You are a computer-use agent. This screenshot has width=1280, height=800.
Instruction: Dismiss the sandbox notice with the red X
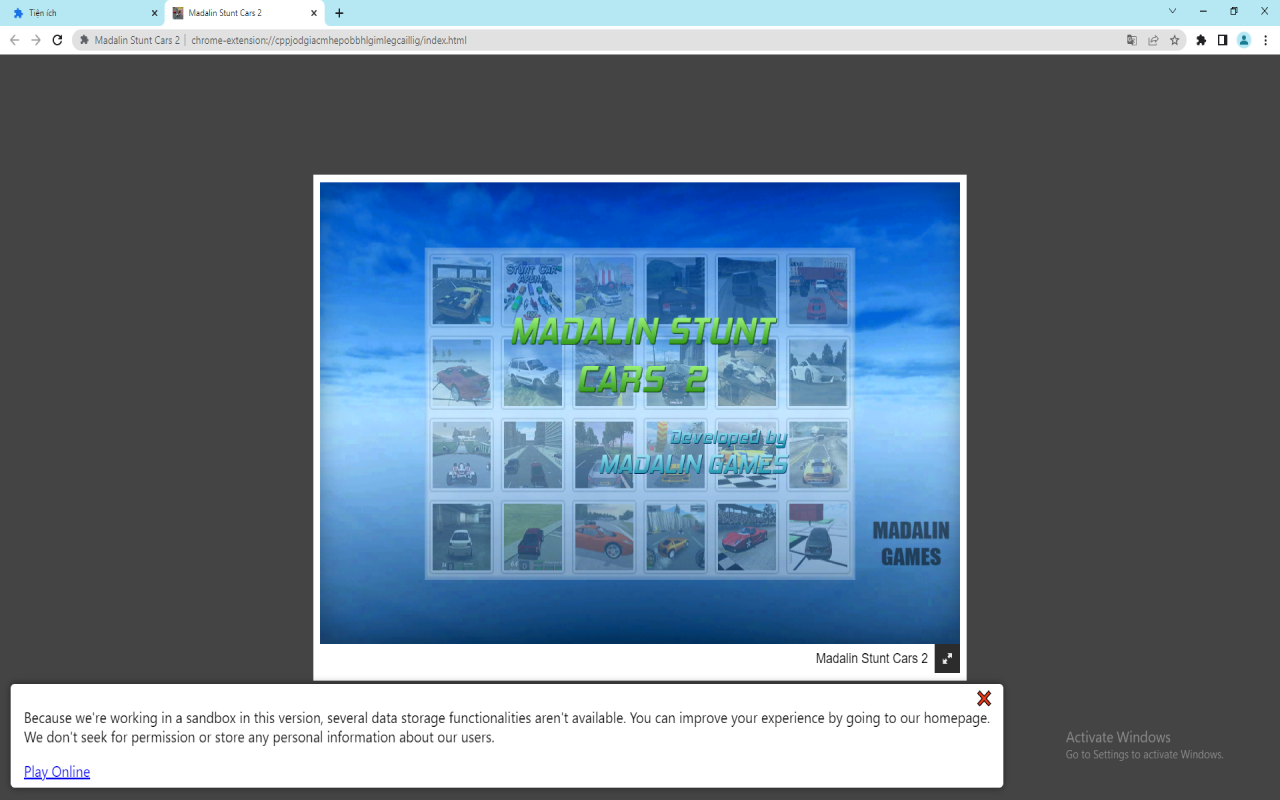983,698
